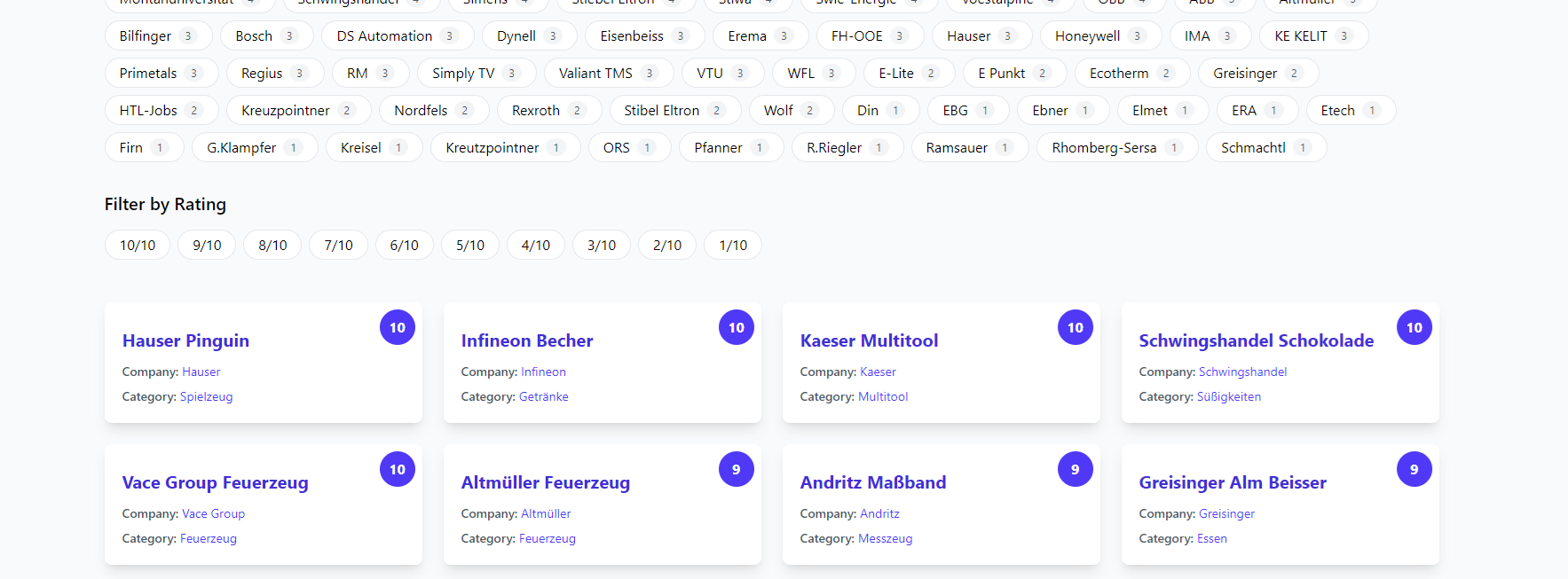
Task: Click the Greisinger chip in the company filters
Action: pyautogui.click(x=1258, y=74)
